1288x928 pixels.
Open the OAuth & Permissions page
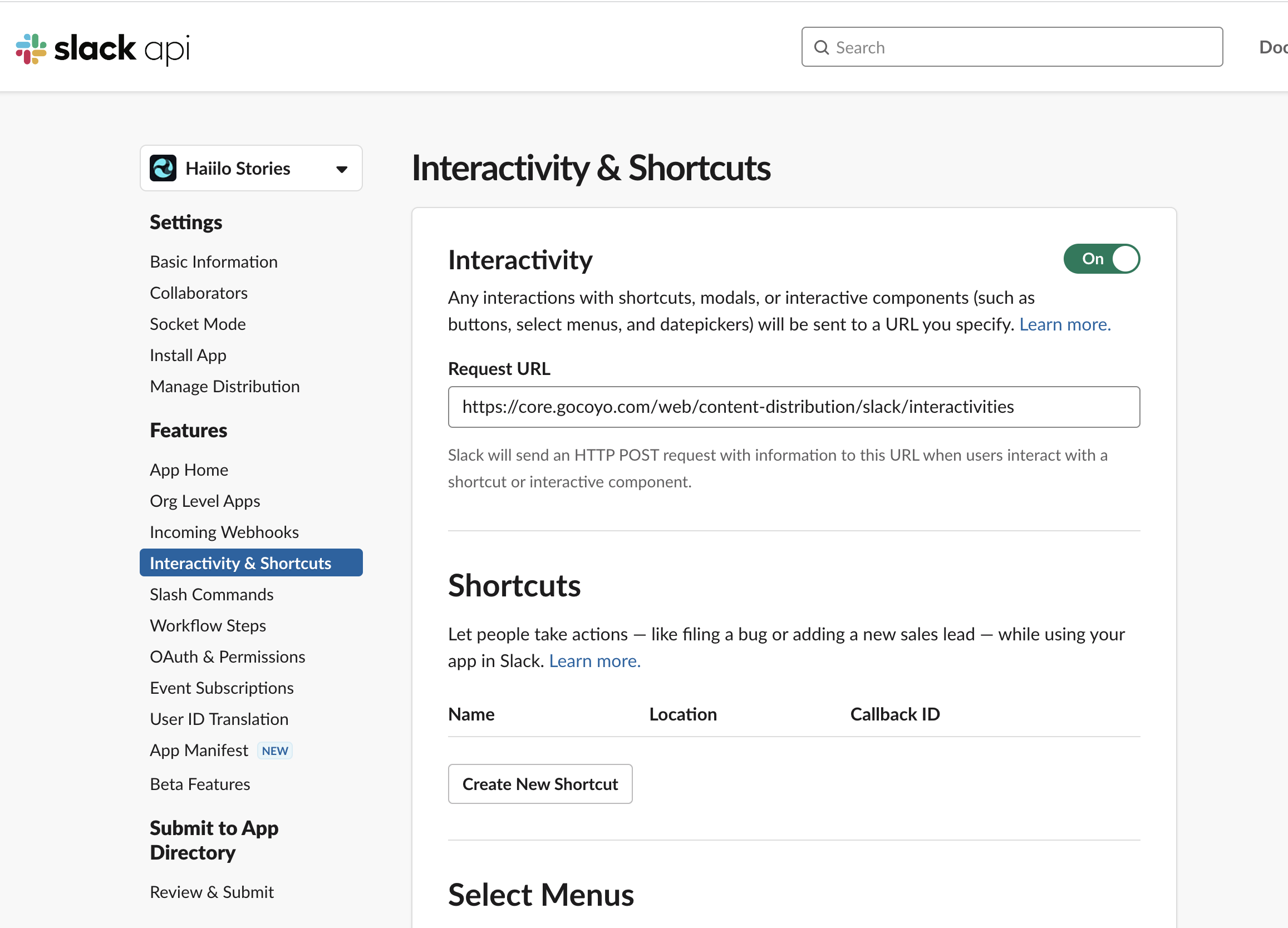pyautogui.click(x=227, y=656)
